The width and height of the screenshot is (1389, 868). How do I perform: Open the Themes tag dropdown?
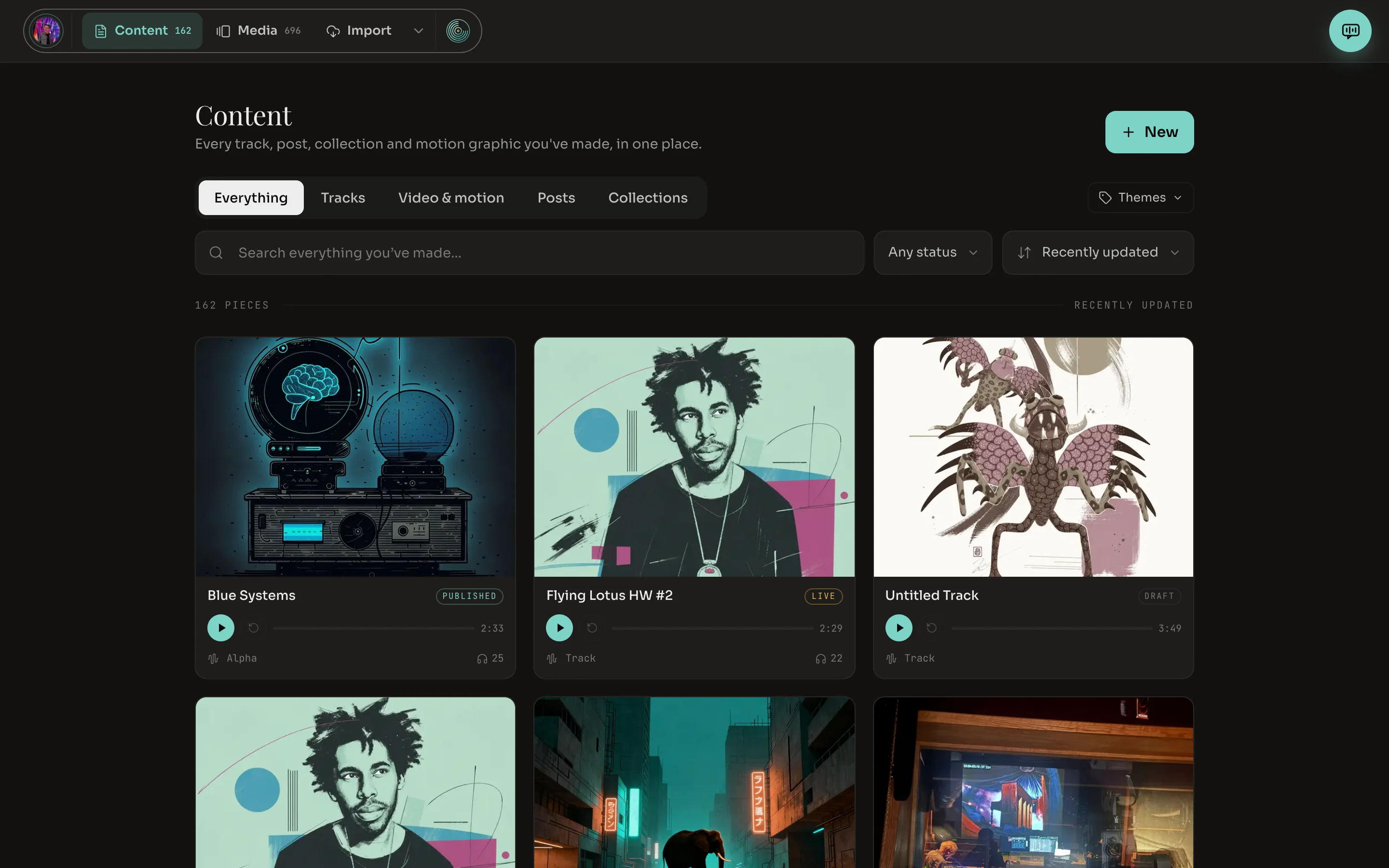coord(1141,198)
